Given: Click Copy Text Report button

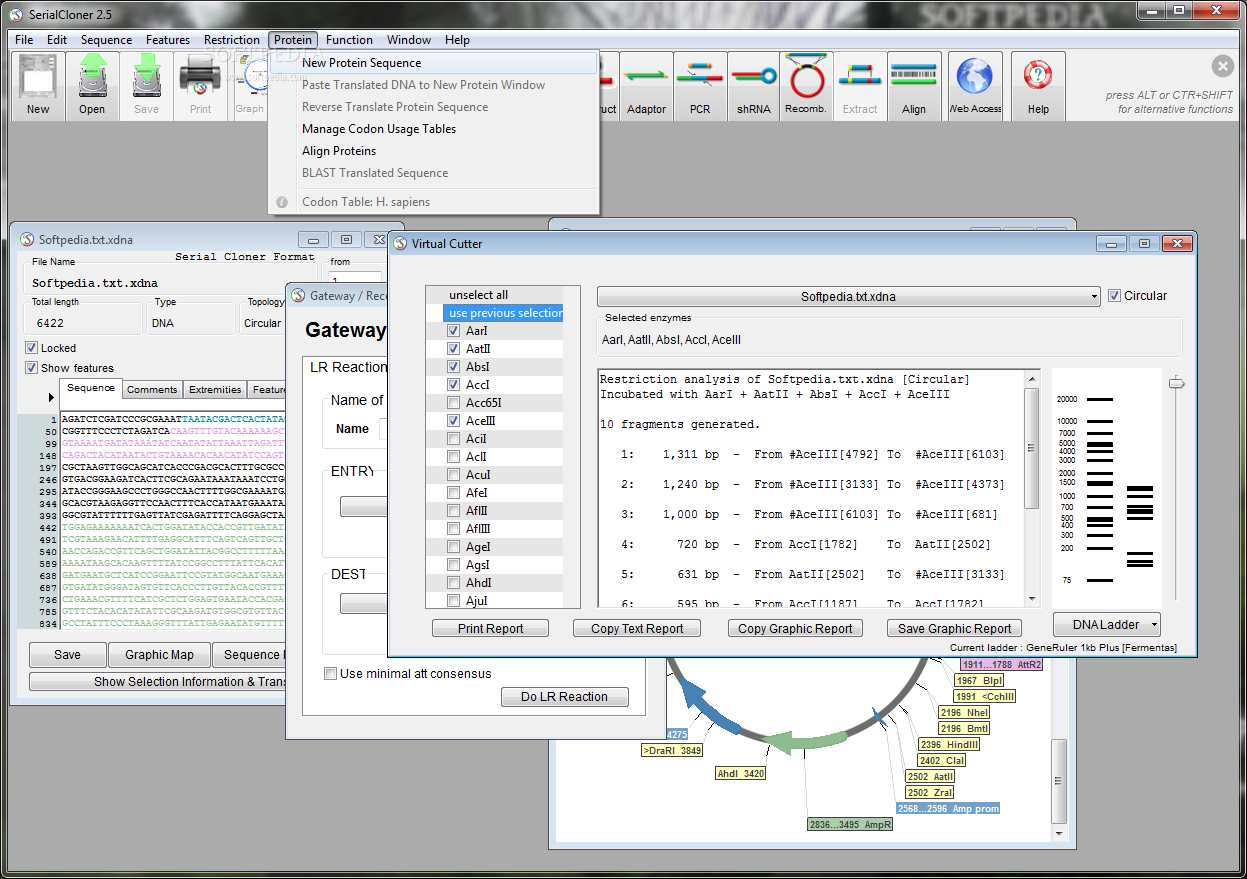Looking at the screenshot, I should coord(637,629).
